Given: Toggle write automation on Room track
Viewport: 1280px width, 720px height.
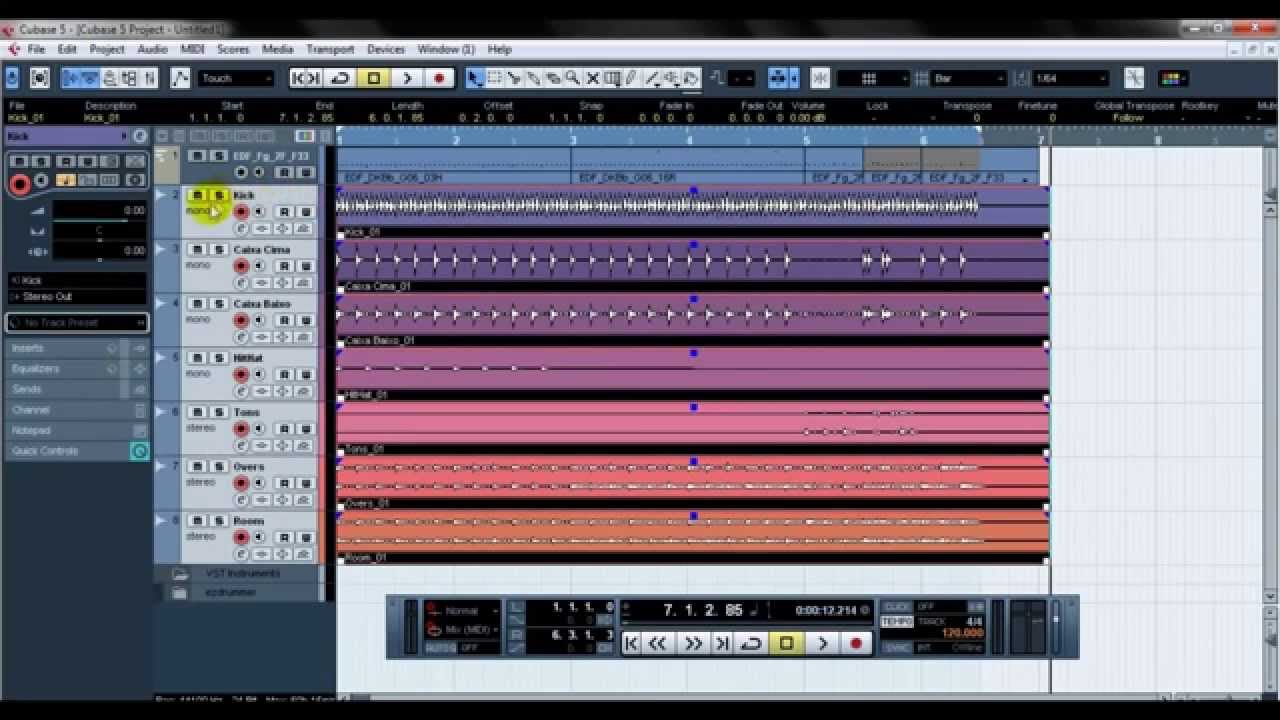Looking at the screenshot, I should [305, 537].
